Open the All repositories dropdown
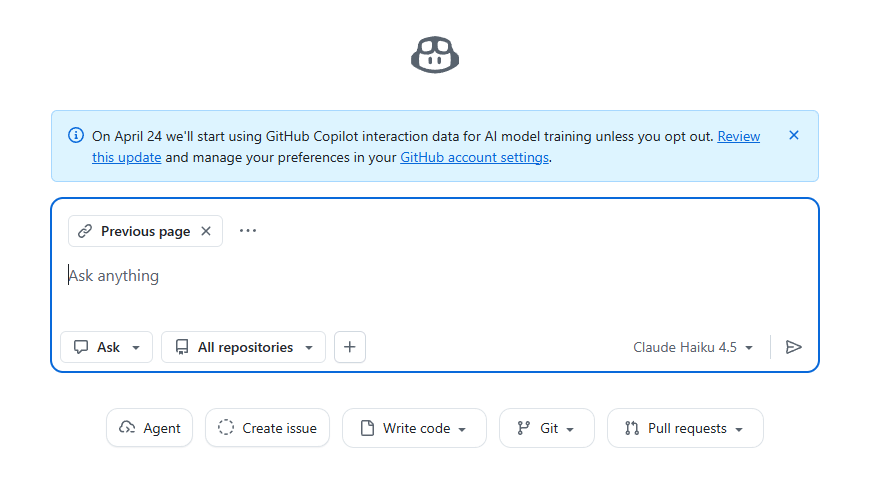 tap(243, 347)
